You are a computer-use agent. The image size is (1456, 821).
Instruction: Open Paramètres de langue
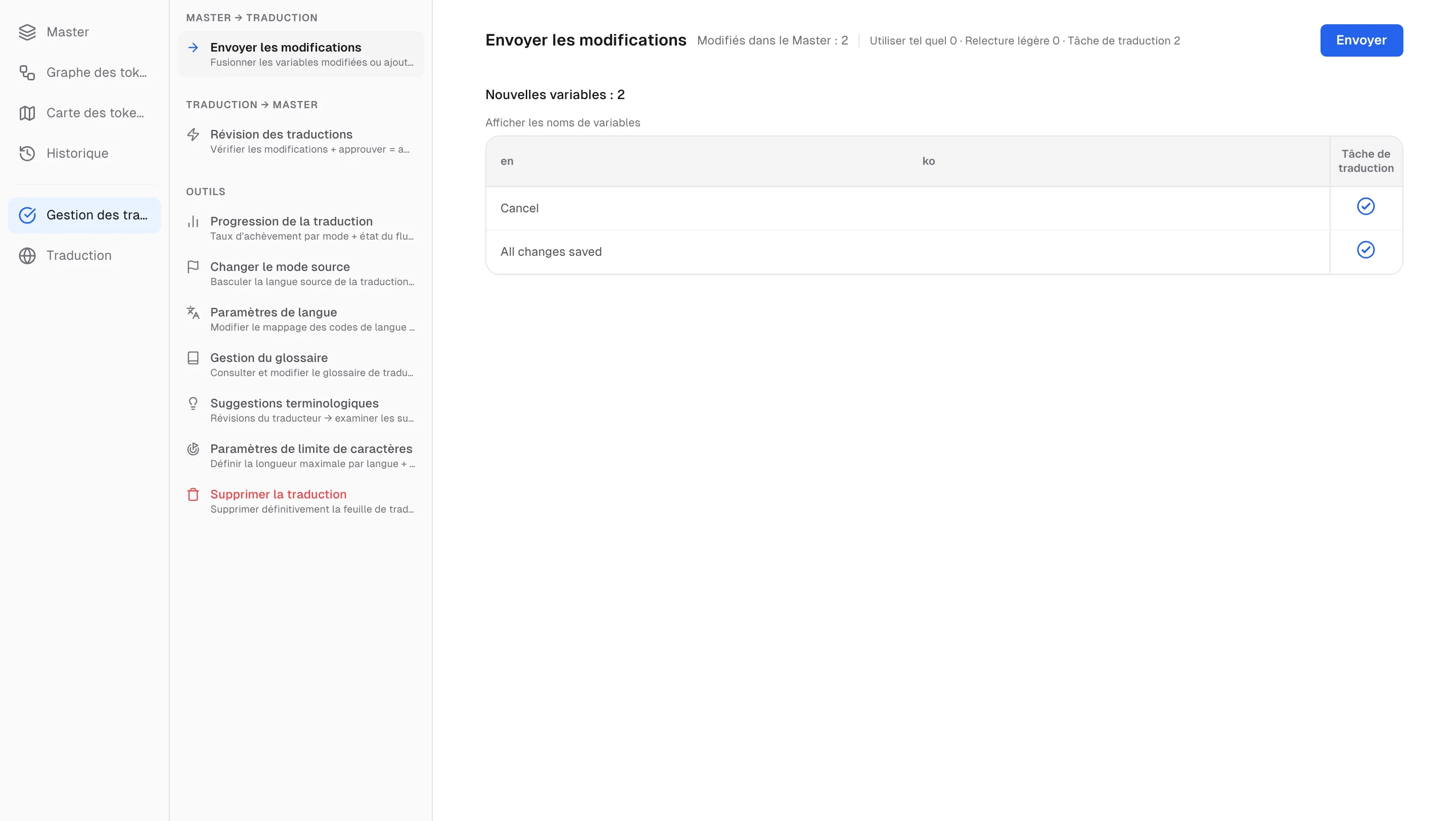click(301, 319)
